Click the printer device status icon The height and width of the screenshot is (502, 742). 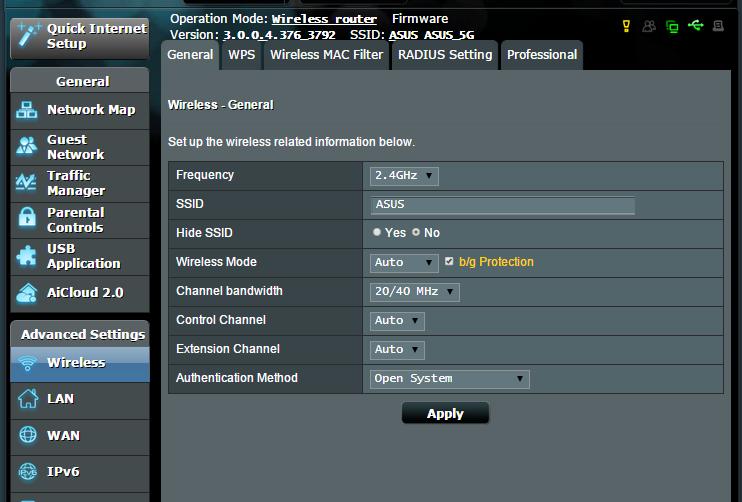point(718,26)
